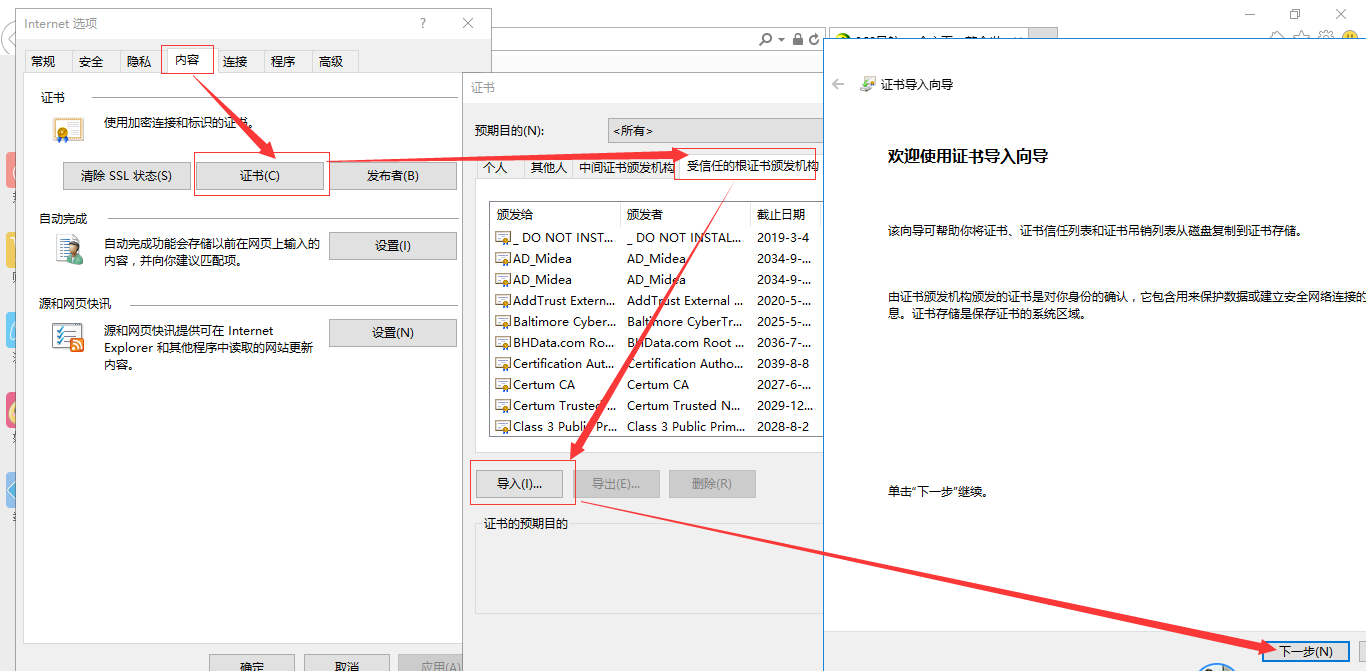Click the 导出(E)... button
The height and width of the screenshot is (671, 1366).
click(616, 484)
